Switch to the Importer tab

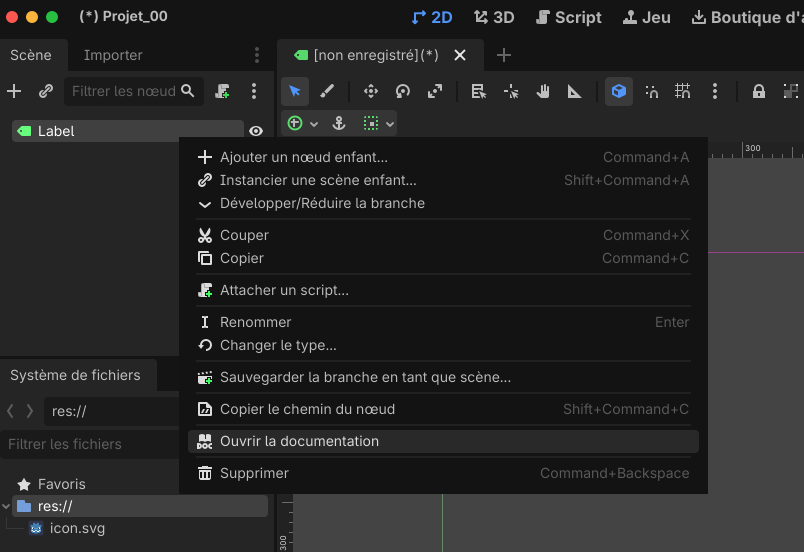(x=113, y=55)
